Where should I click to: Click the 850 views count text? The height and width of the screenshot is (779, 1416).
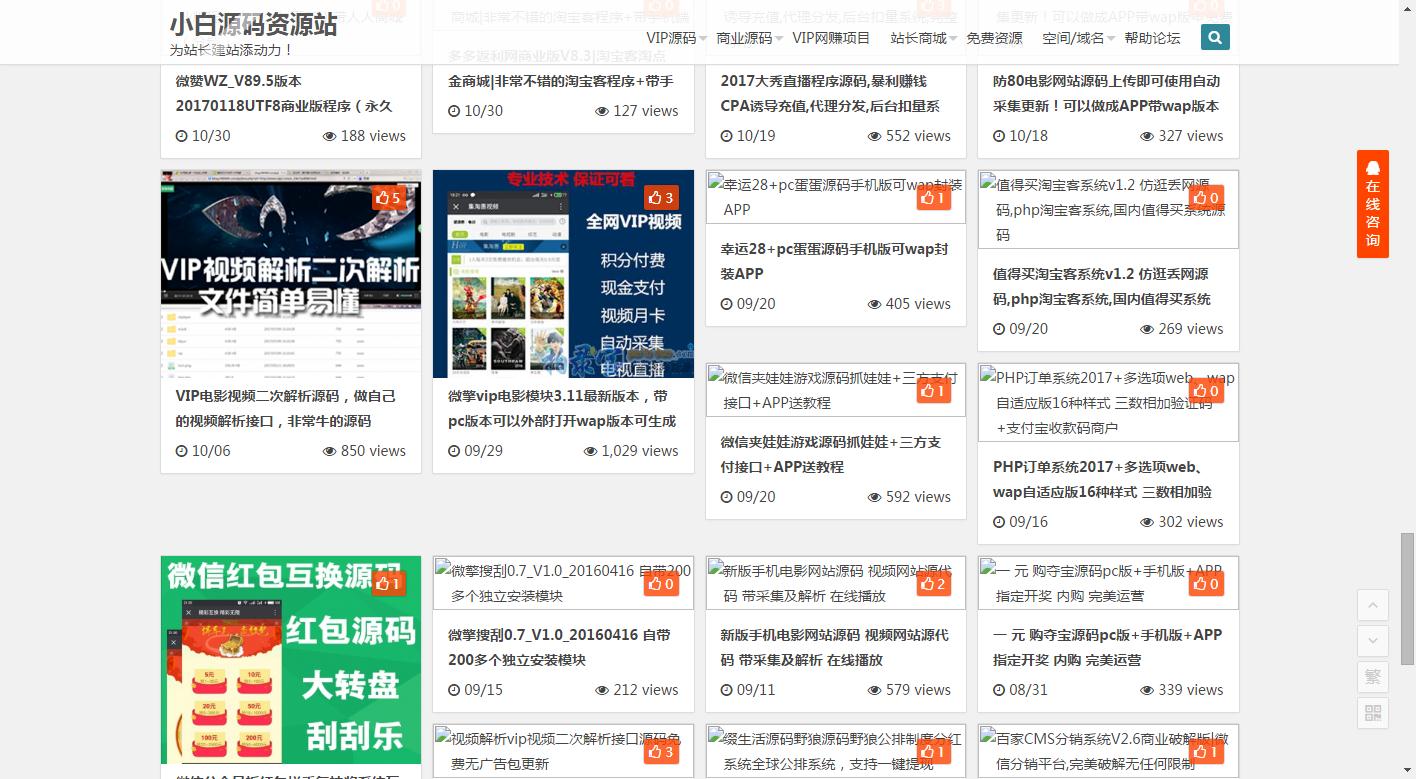tap(373, 451)
